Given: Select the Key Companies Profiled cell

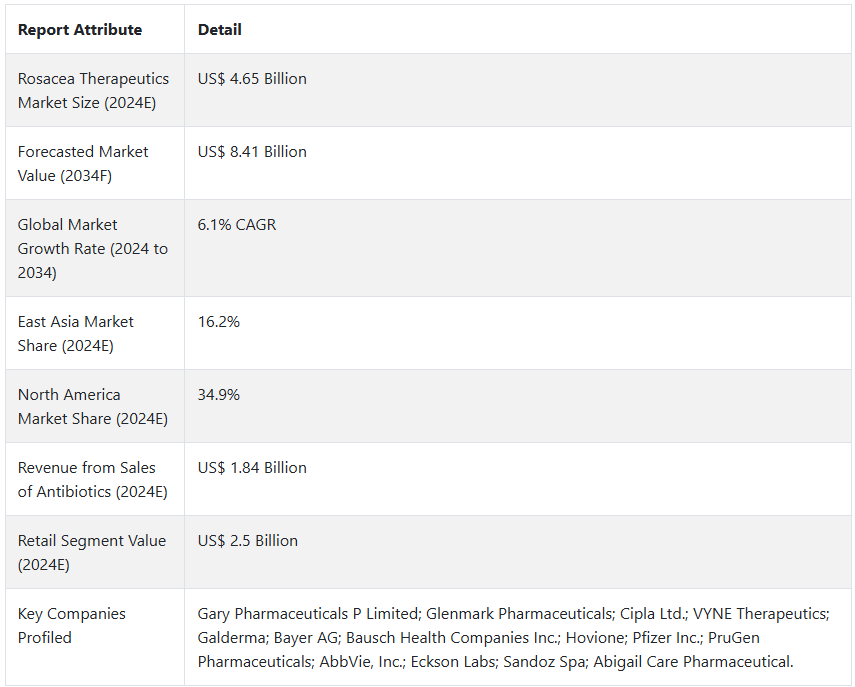Looking at the screenshot, I should click(x=95, y=637).
